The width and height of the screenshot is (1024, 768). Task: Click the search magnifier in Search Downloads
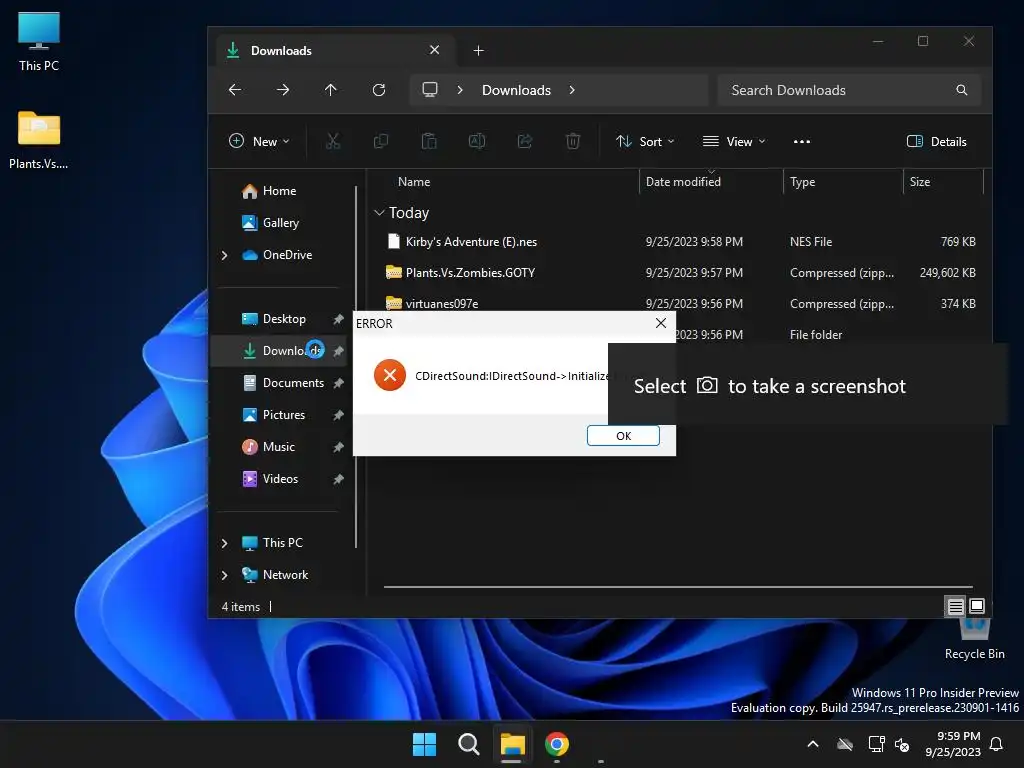click(x=961, y=90)
